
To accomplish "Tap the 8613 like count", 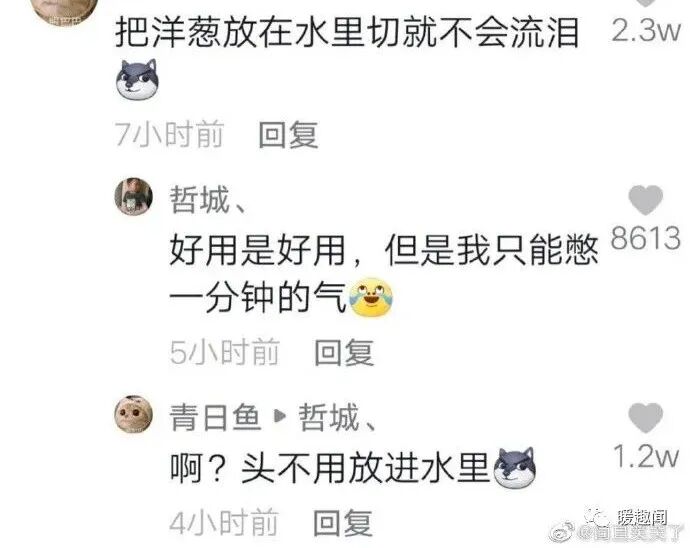I will tap(646, 238).
